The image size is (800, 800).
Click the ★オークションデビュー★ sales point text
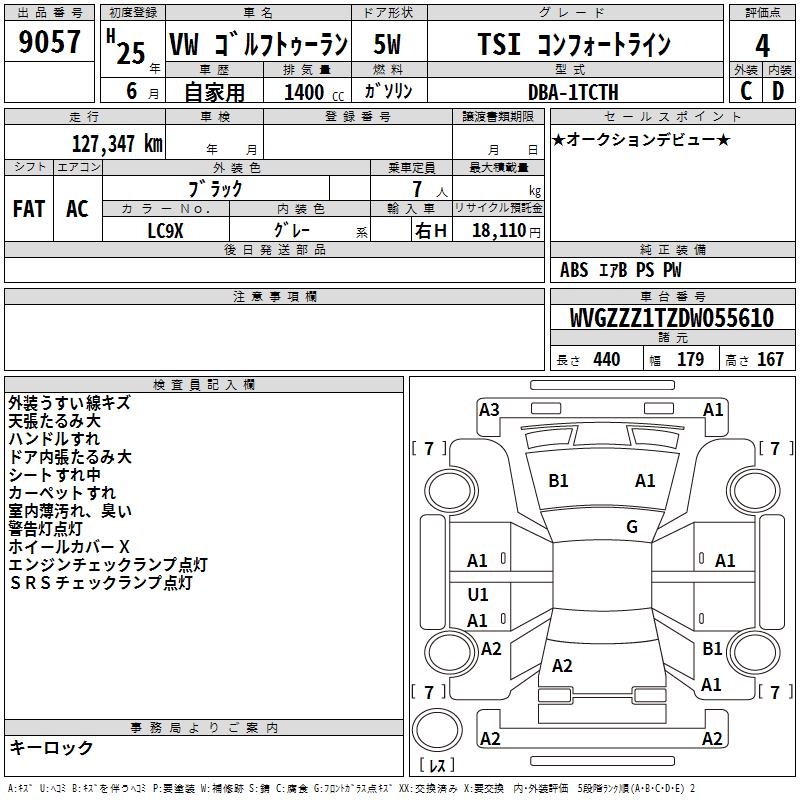[x=640, y=139]
